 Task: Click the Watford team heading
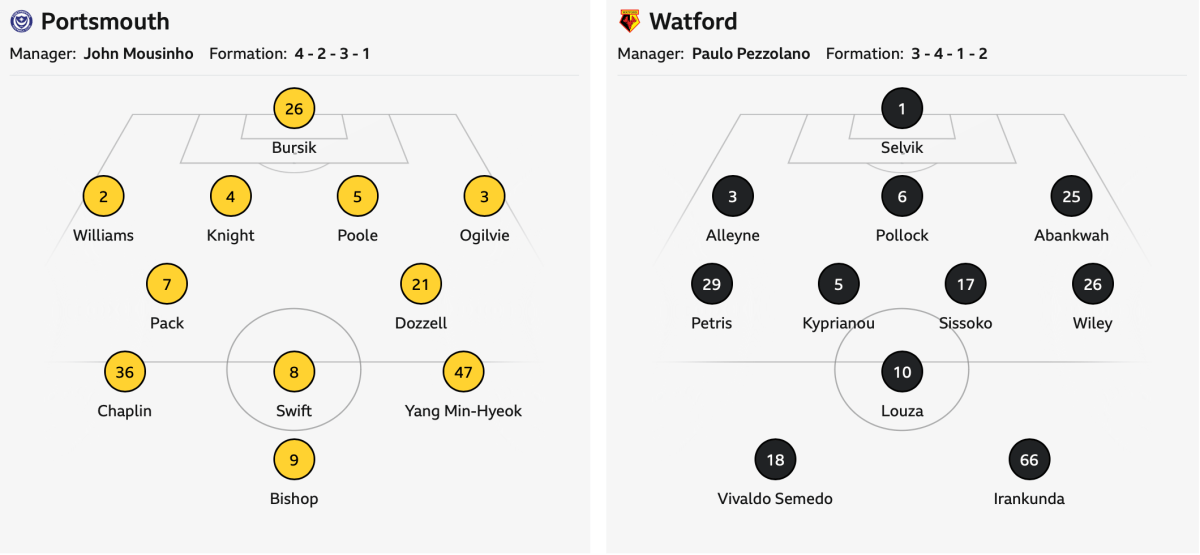coord(693,21)
